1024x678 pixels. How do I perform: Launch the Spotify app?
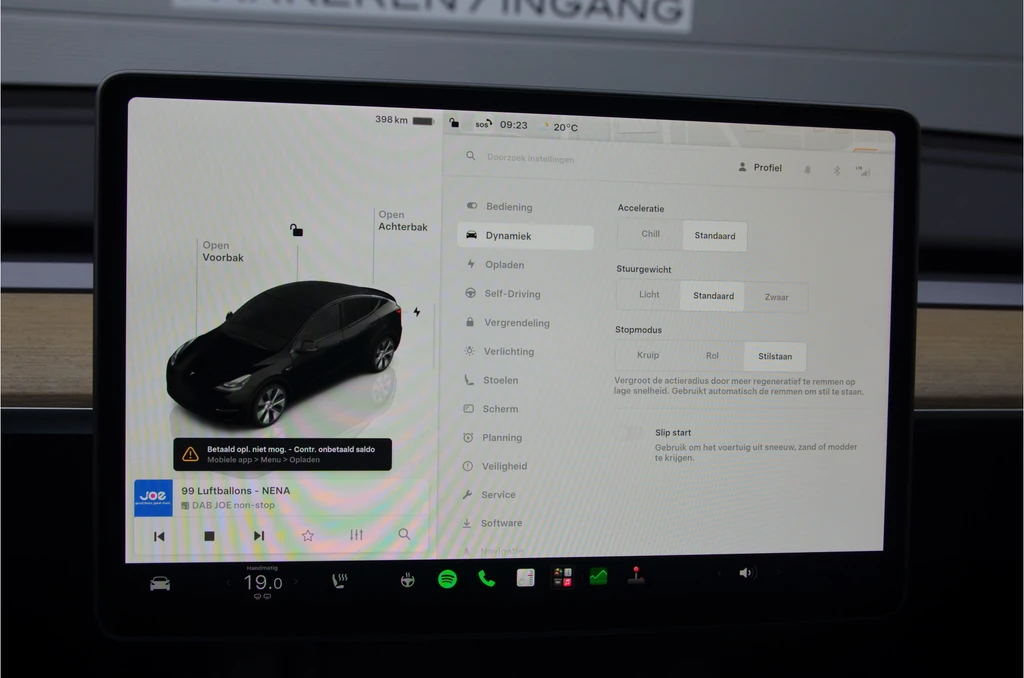tap(447, 579)
